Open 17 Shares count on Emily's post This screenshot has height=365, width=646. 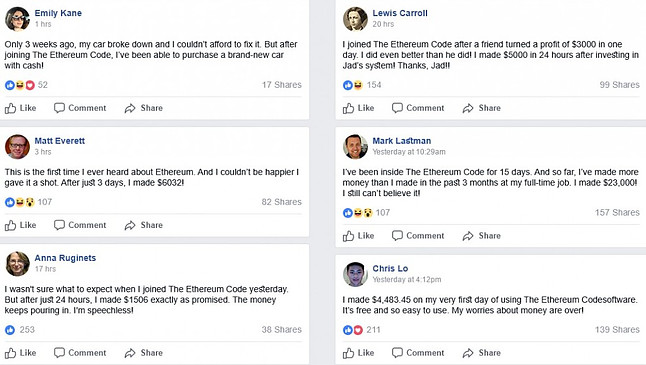(282, 85)
